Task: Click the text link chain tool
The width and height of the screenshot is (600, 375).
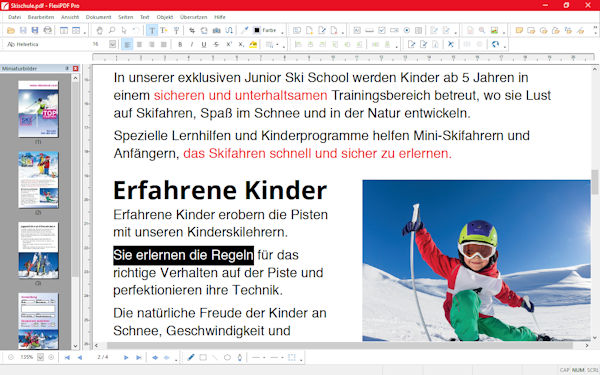Action: [229, 30]
